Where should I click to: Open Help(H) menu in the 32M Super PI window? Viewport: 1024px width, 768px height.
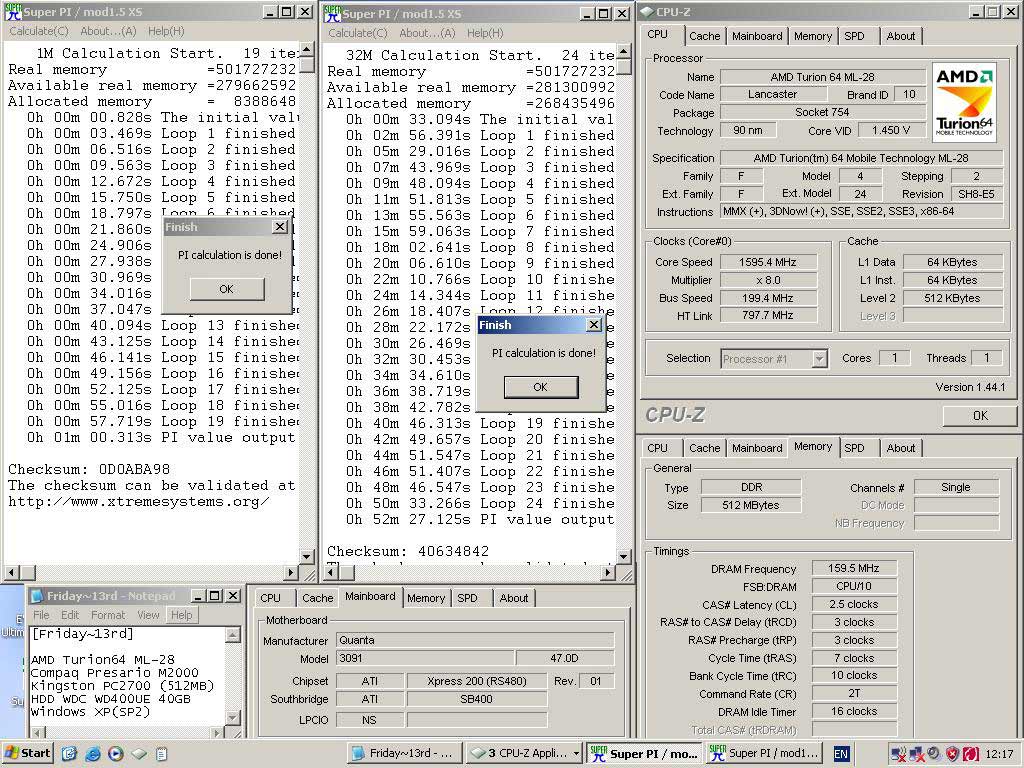[485, 33]
